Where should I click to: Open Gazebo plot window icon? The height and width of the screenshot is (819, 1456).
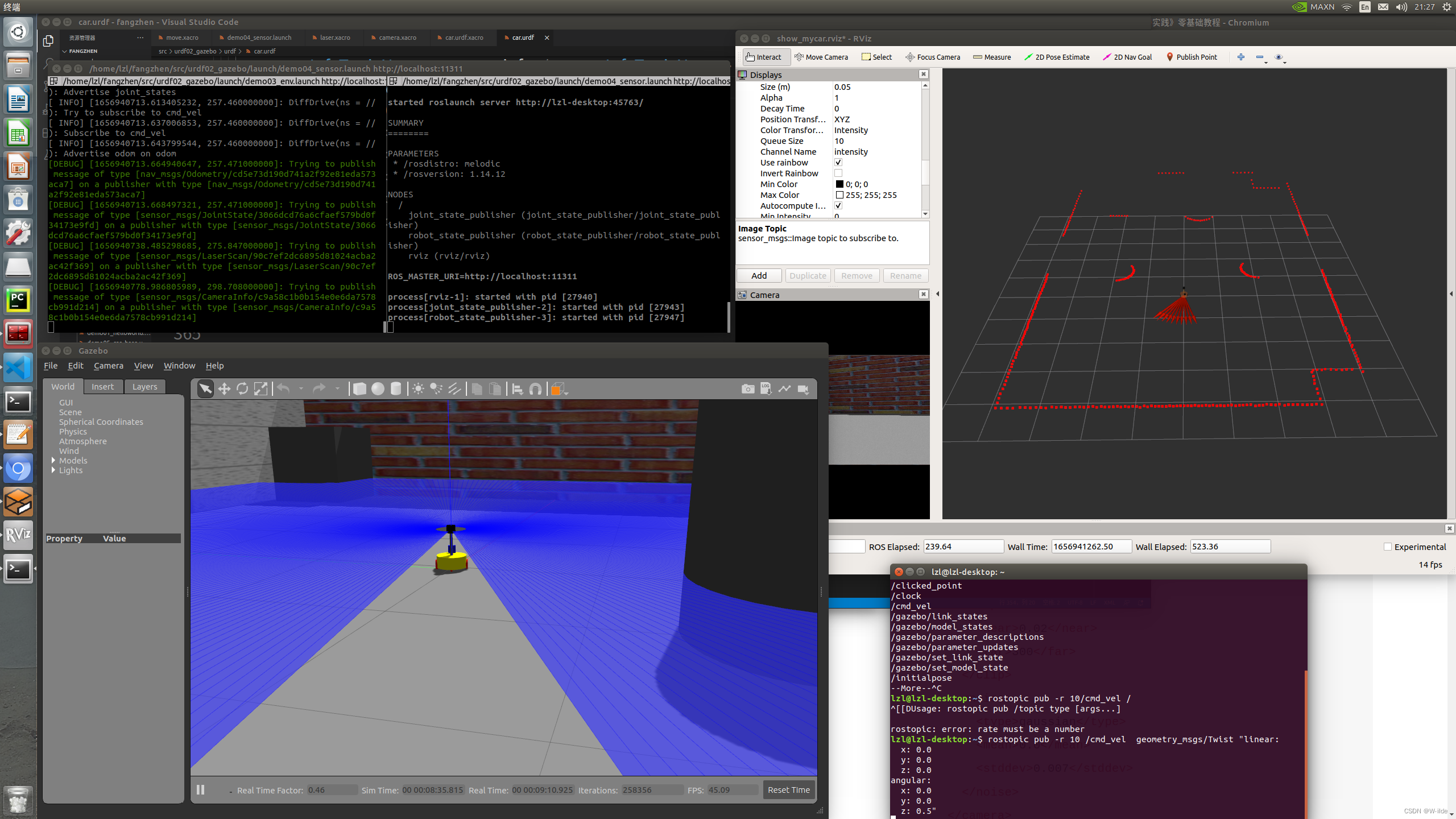[x=784, y=389]
